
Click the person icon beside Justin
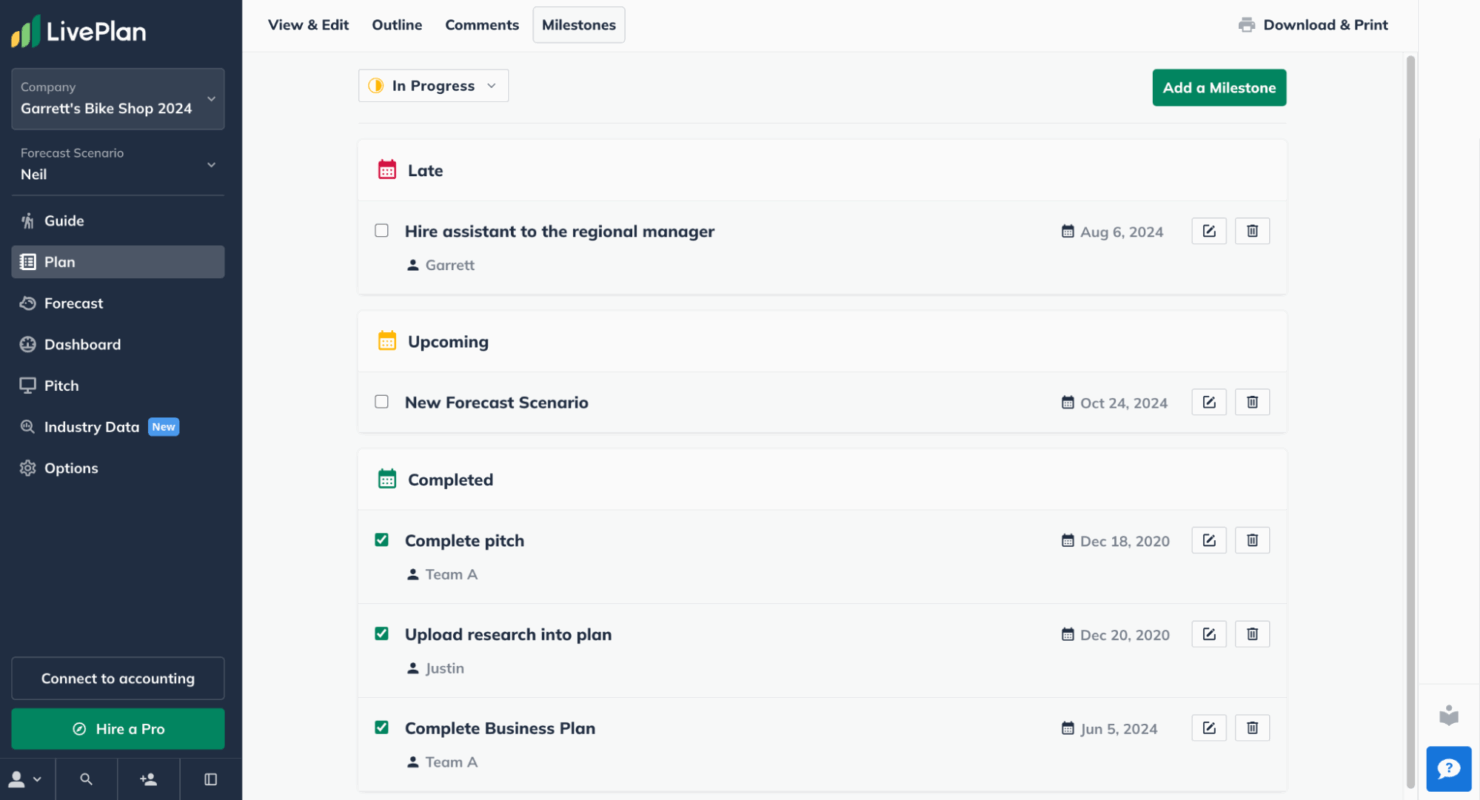[x=413, y=668]
